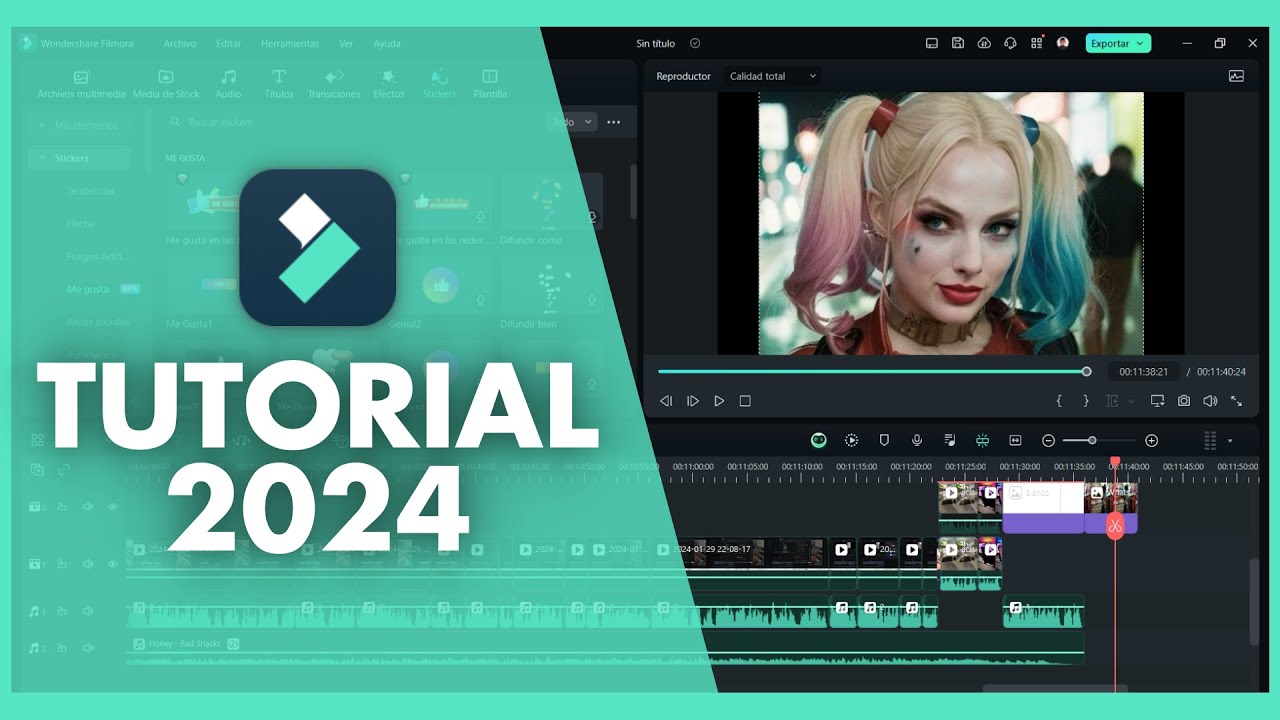Step forward one frame in the player
Screen dimensions: 1280x720
pyautogui.click(x=693, y=401)
